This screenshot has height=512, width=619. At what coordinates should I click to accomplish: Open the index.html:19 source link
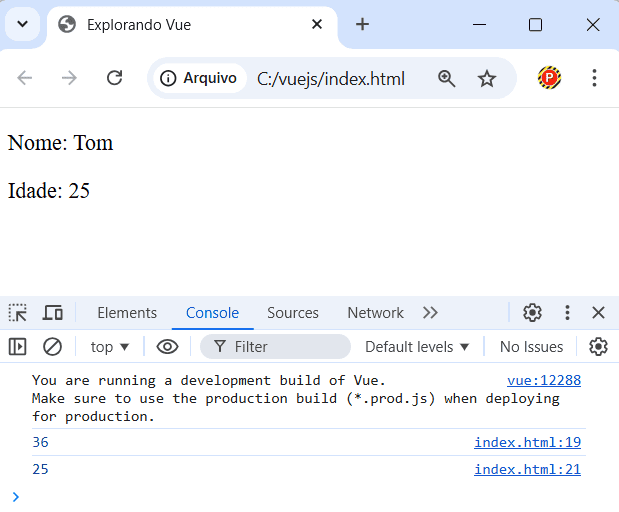pyautogui.click(x=527, y=443)
